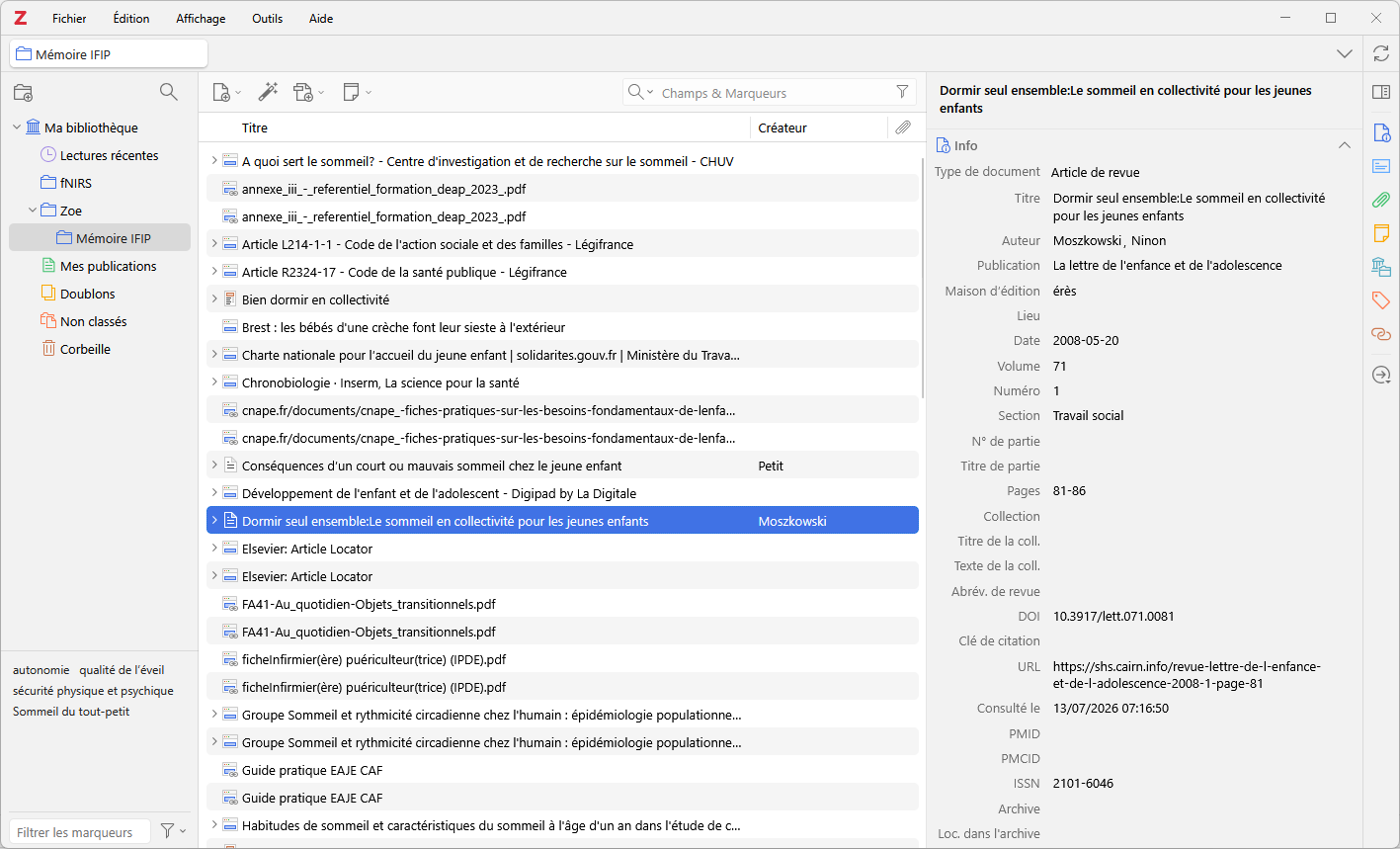Open the New Note toolbar button
The width and height of the screenshot is (1400, 849).
click(x=357, y=92)
